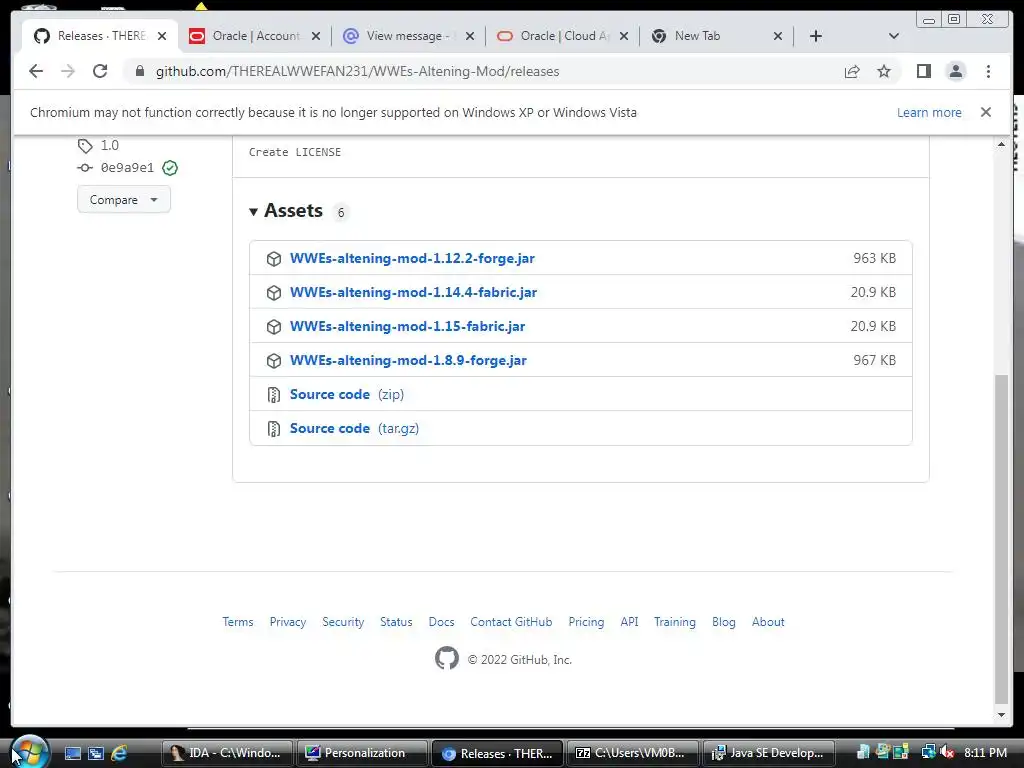Open the Compare dropdown
The image size is (1024, 768).
[123, 199]
